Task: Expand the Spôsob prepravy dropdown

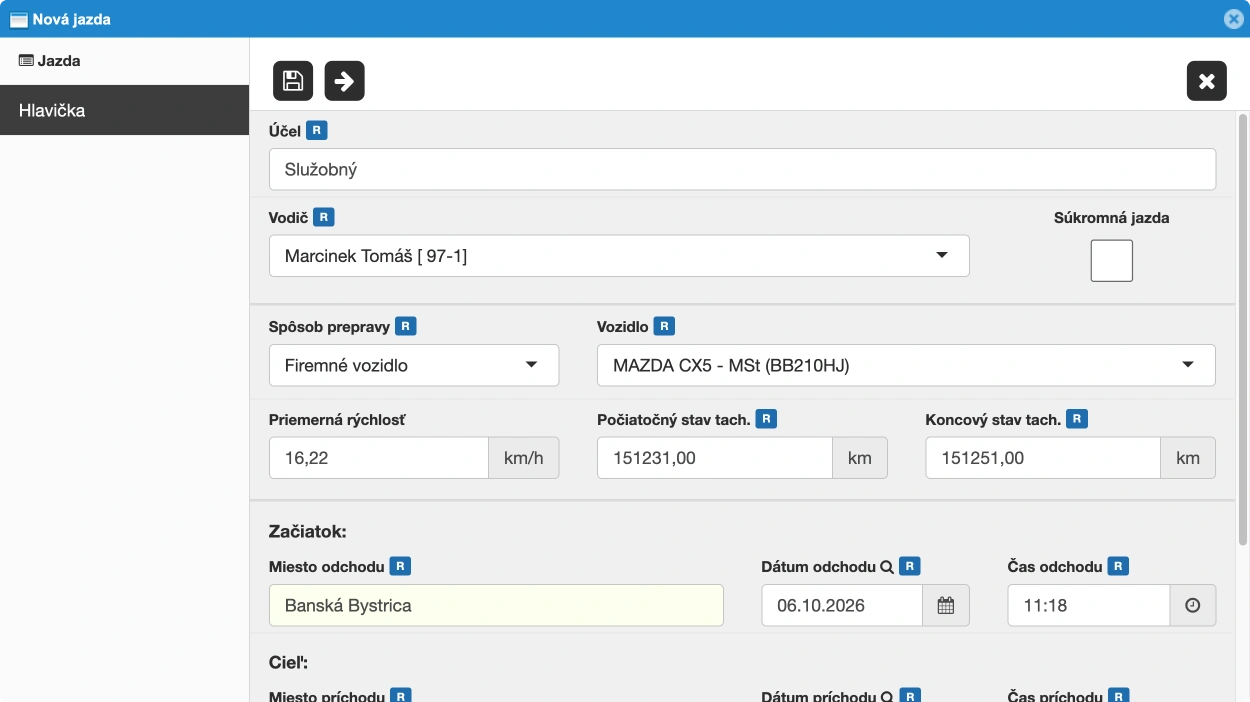Action: click(414, 365)
